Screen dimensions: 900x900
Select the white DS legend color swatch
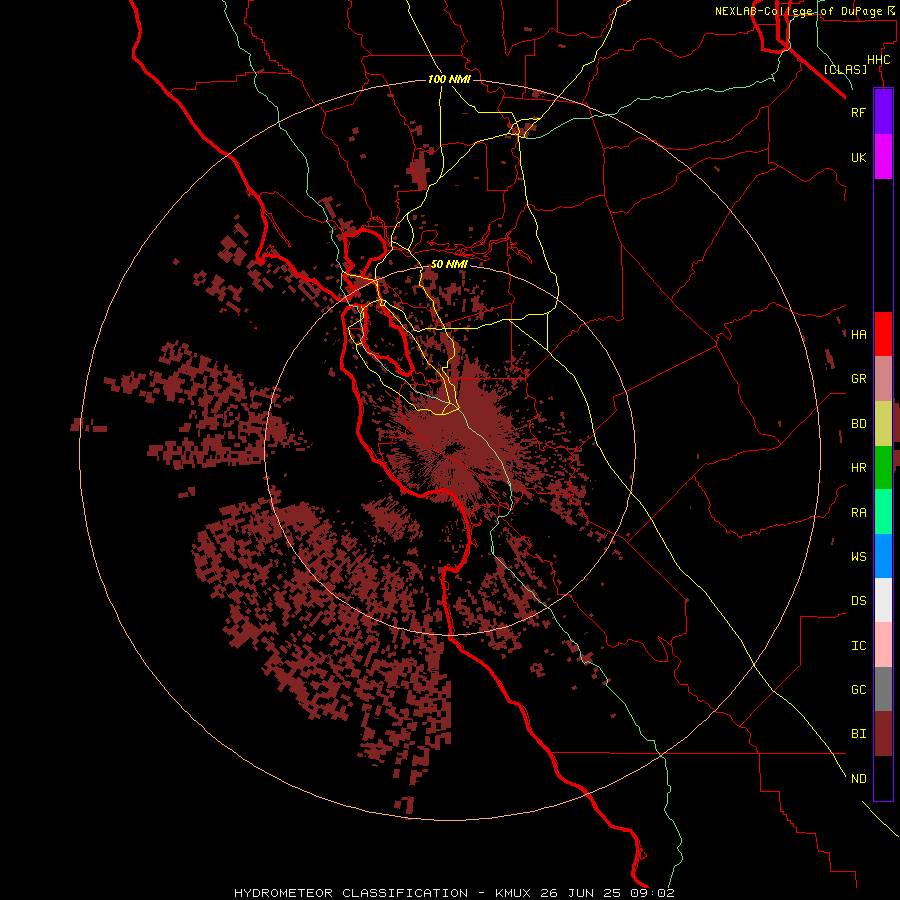coord(883,600)
